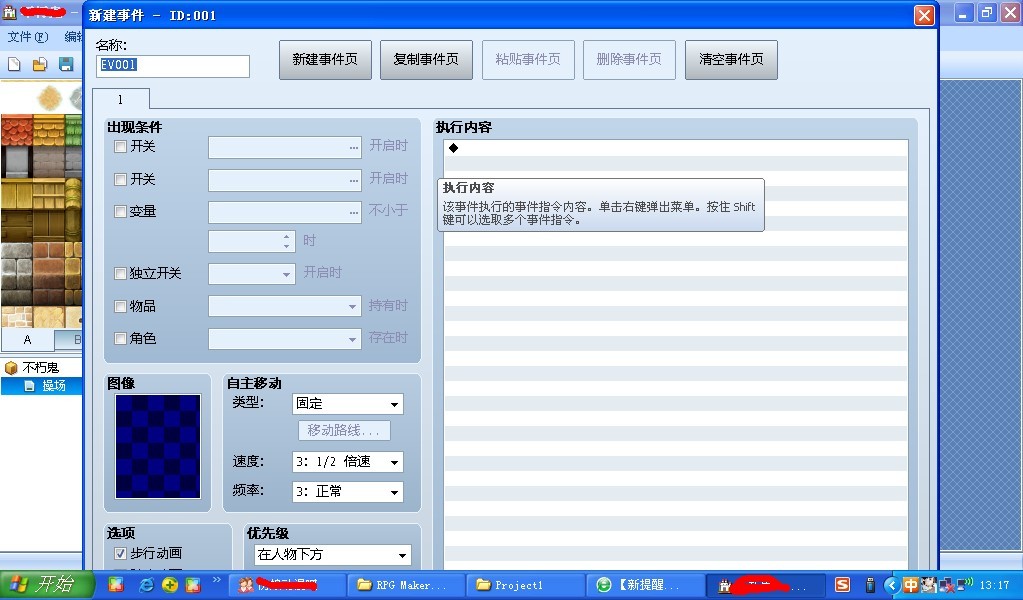Enable the first 开关 condition checkbox

(x=120, y=147)
